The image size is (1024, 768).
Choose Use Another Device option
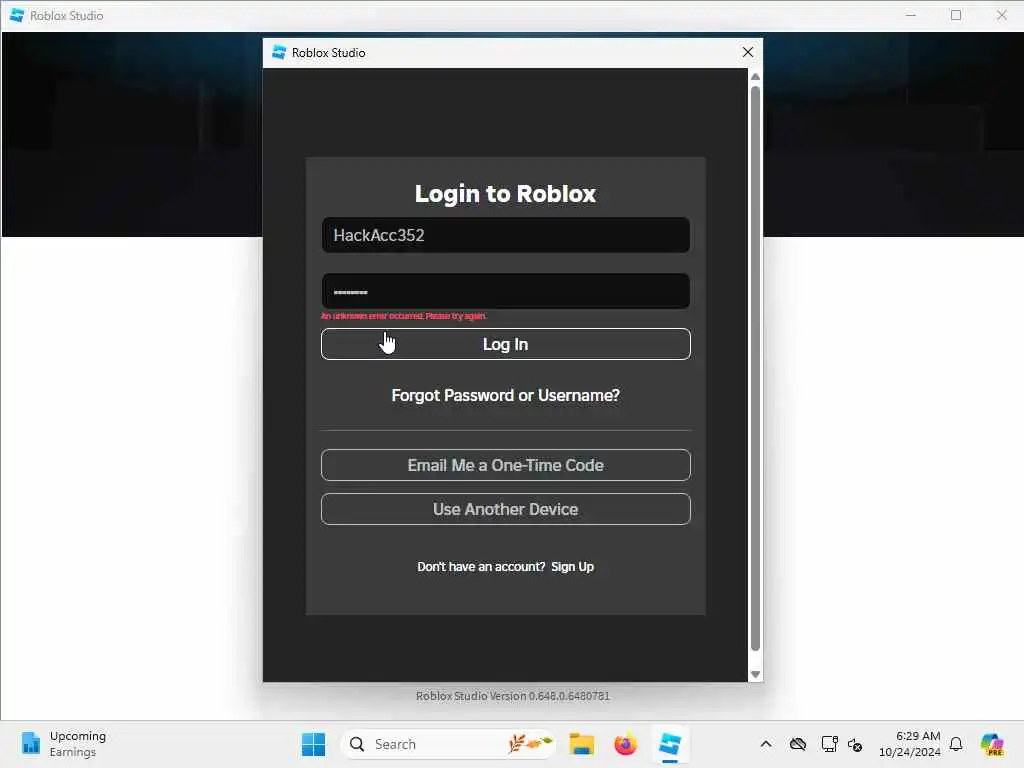pos(505,509)
